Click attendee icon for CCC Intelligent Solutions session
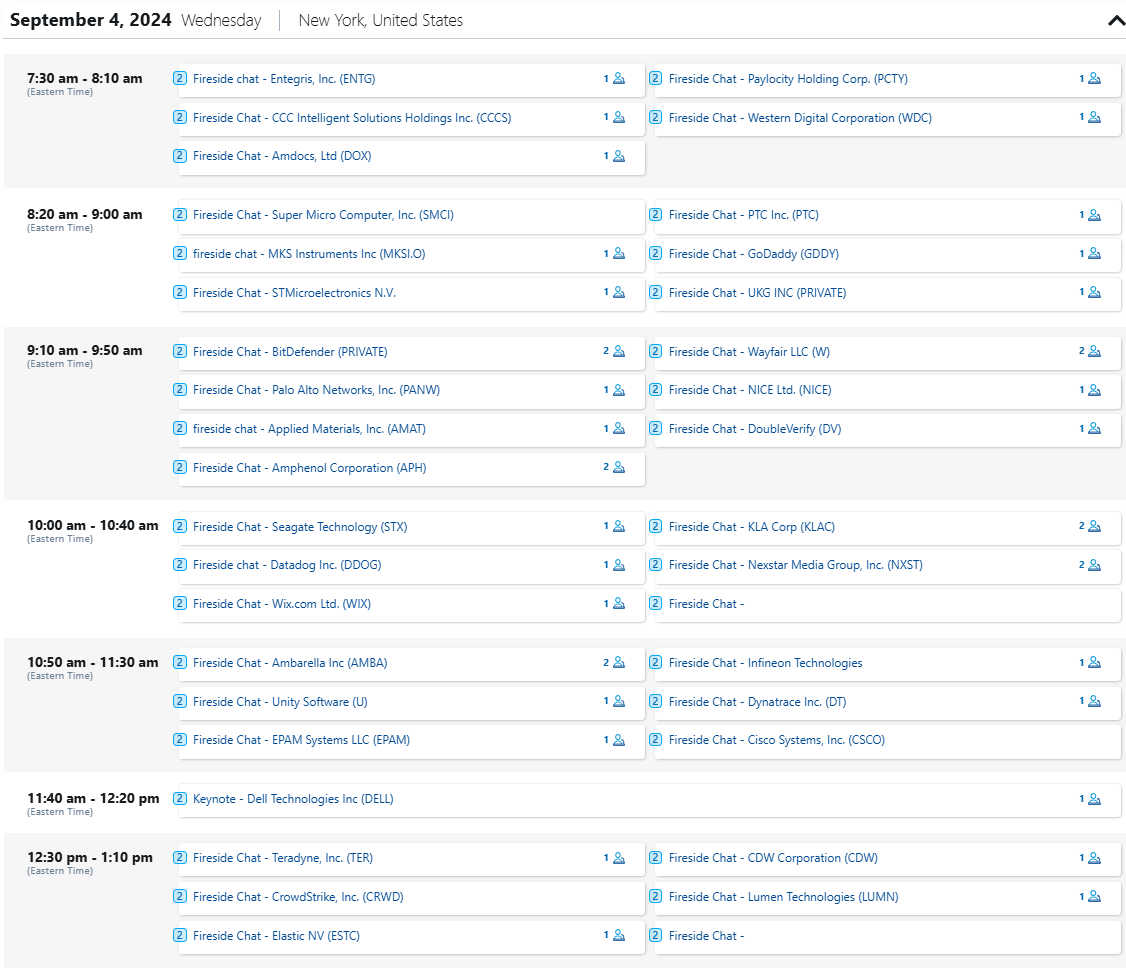1126x968 pixels. [619, 117]
